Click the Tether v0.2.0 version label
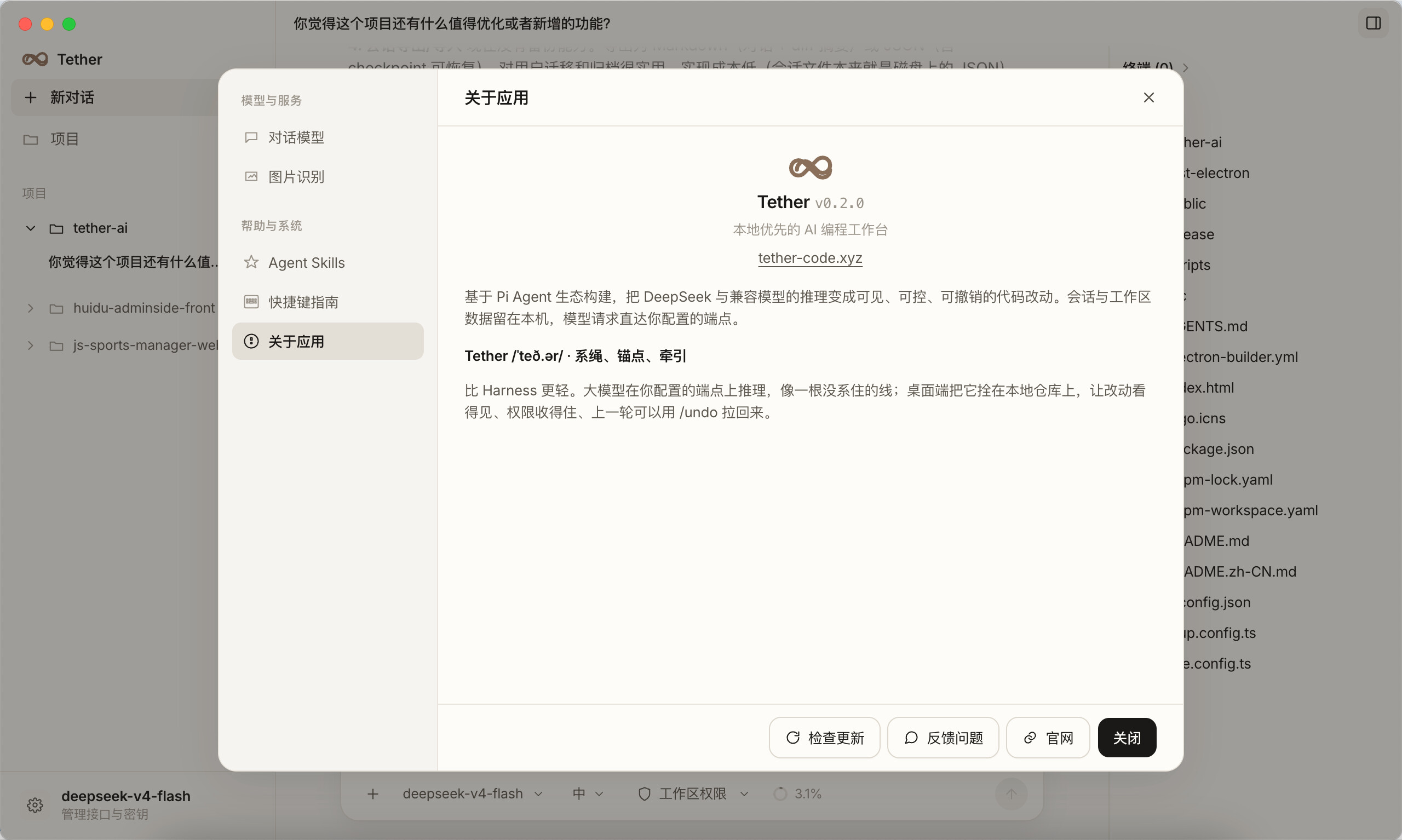The image size is (1402, 840). pyautogui.click(x=840, y=203)
